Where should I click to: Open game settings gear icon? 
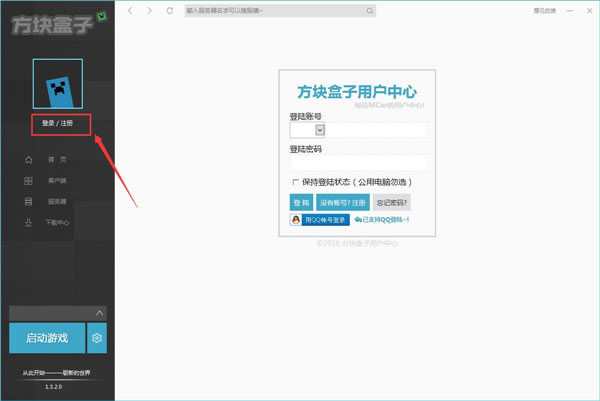tap(97, 338)
